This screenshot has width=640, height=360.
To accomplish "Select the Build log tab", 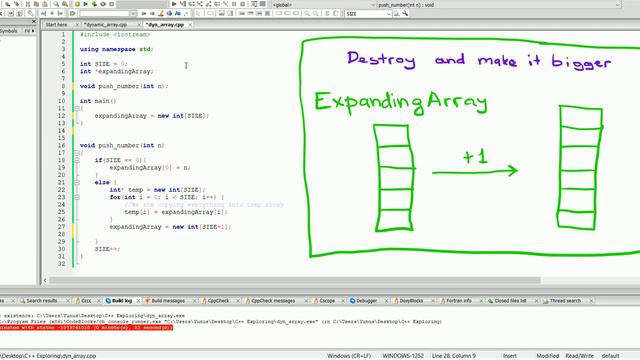I will coord(122,301).
